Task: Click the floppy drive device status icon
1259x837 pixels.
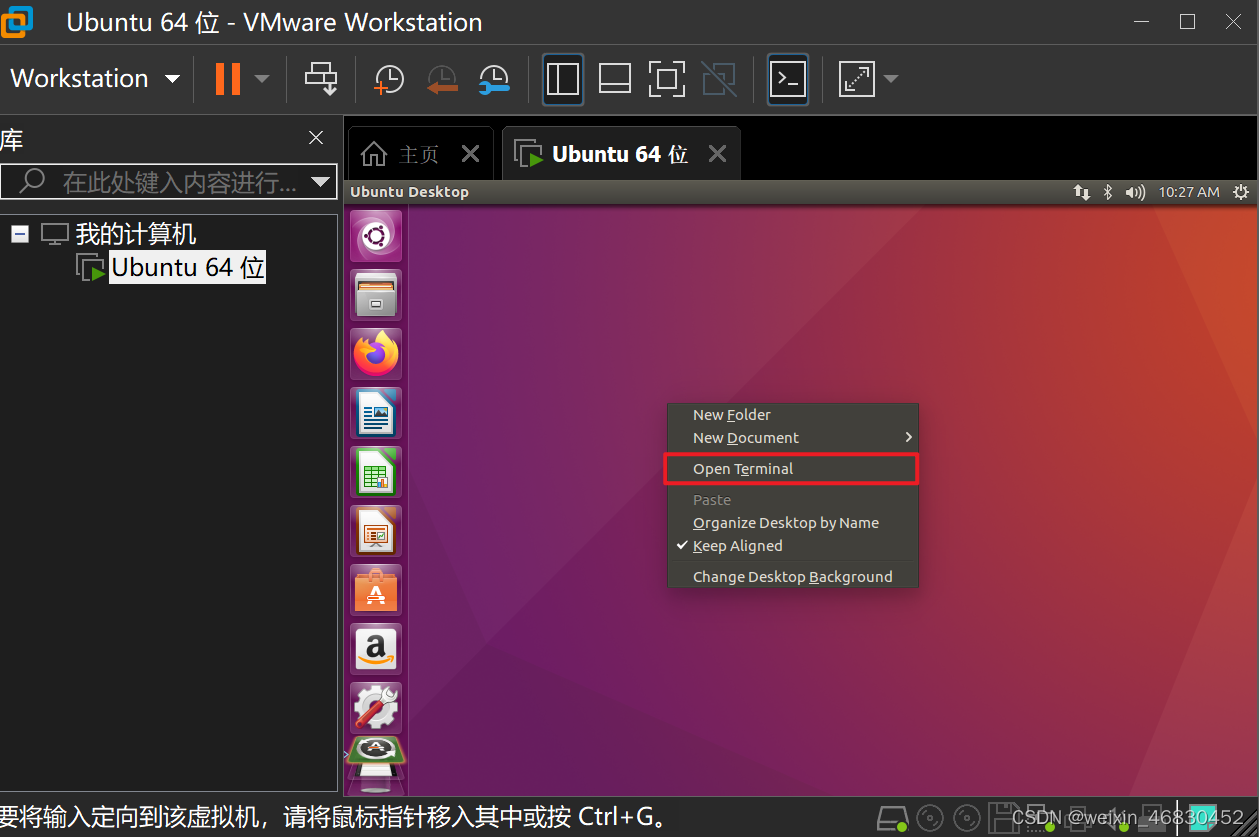Action: coord(1003,818)
